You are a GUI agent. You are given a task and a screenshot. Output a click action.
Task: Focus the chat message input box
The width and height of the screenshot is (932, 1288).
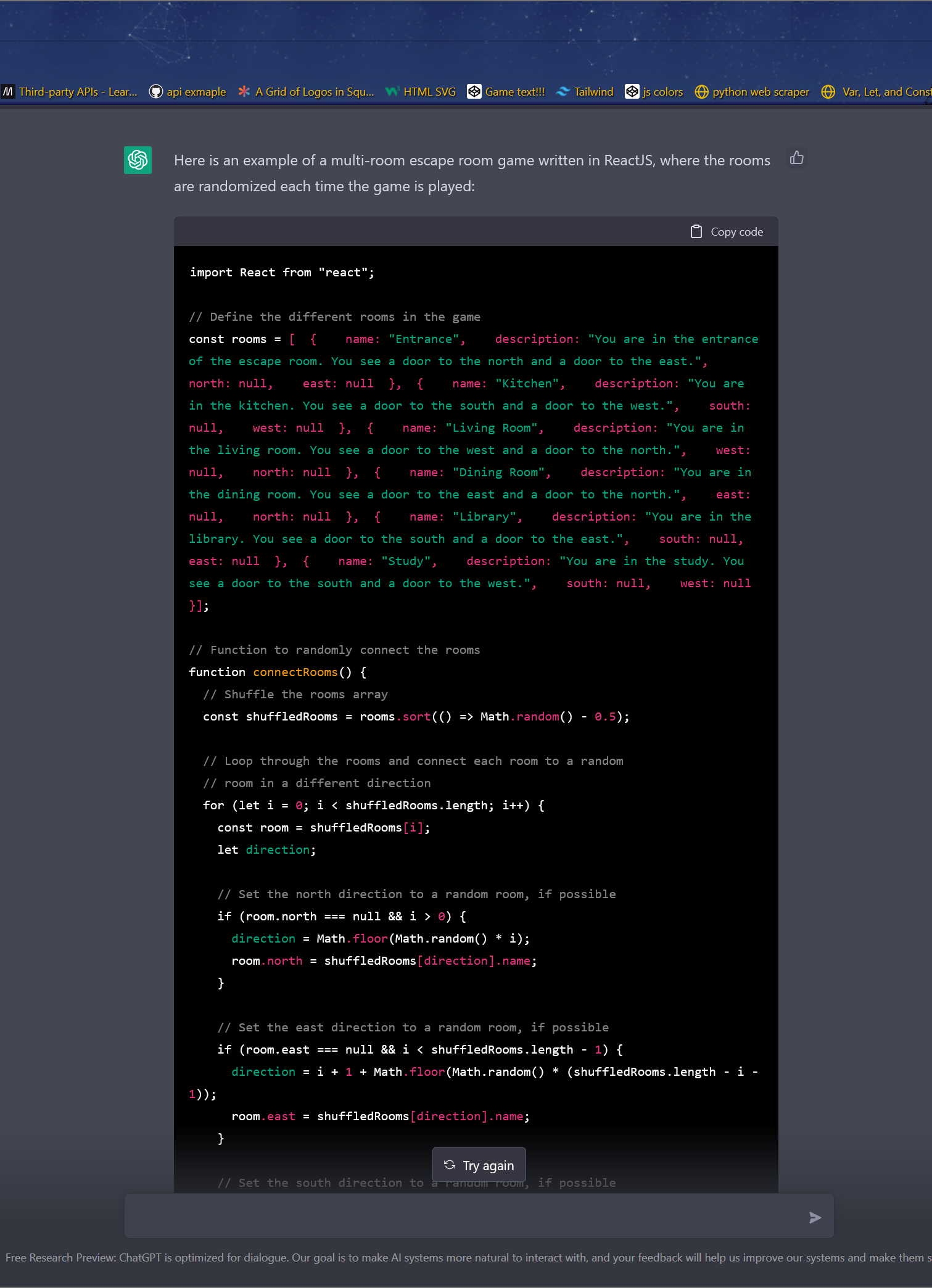point(463,1216)
